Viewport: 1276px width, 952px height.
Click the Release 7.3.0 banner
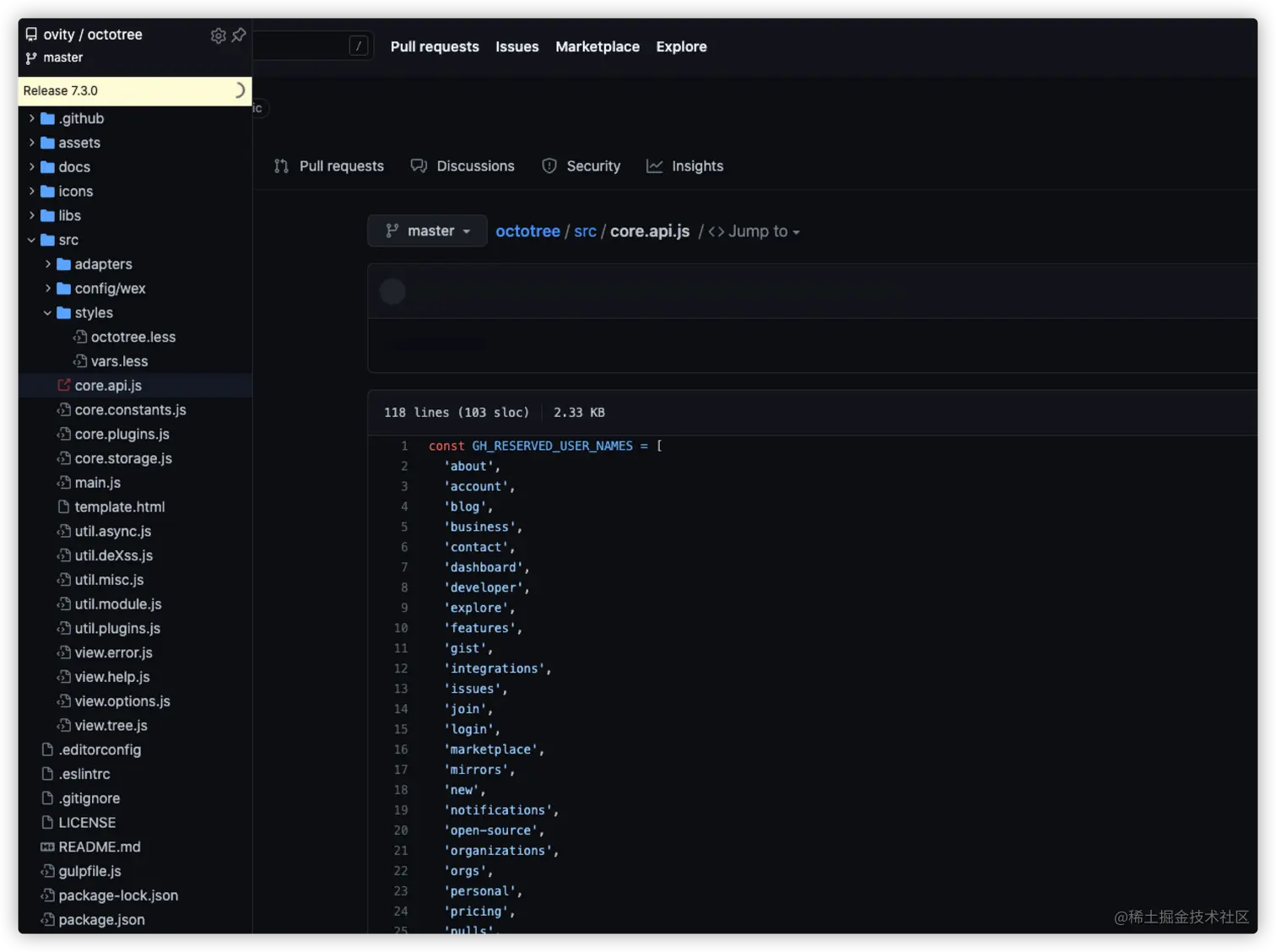coord(135,91)
